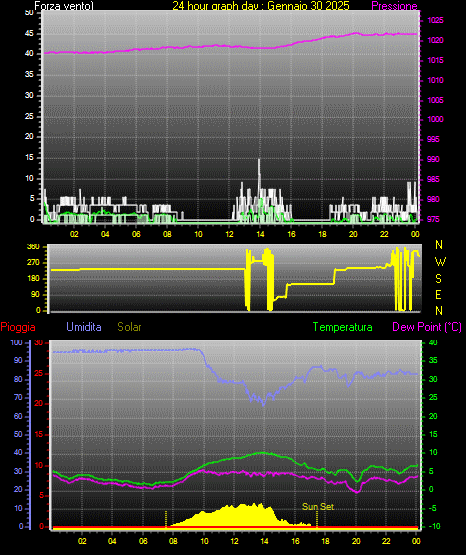Click the Sun Set marker label
Image resolution: width=466 pixels, height=555 pixels.
(318, 507)
